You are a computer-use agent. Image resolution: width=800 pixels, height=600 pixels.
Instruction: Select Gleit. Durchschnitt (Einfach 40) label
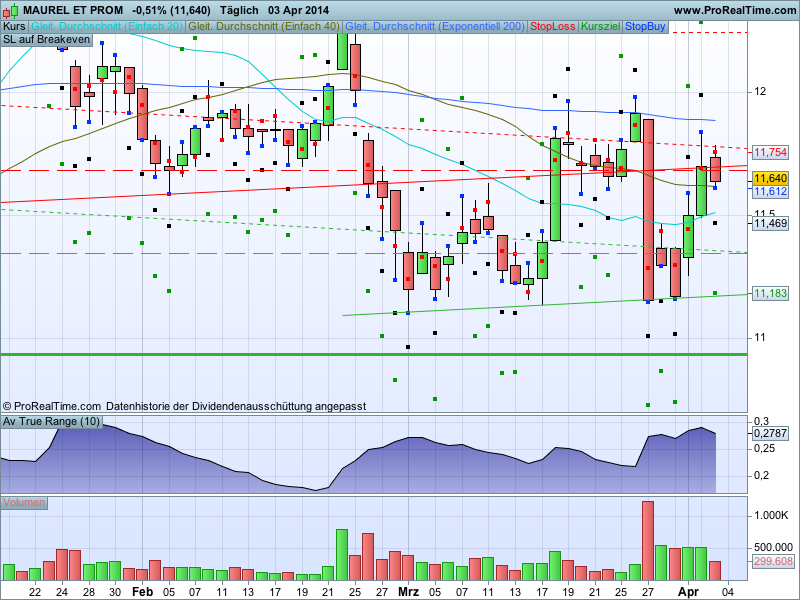point(264,27)
